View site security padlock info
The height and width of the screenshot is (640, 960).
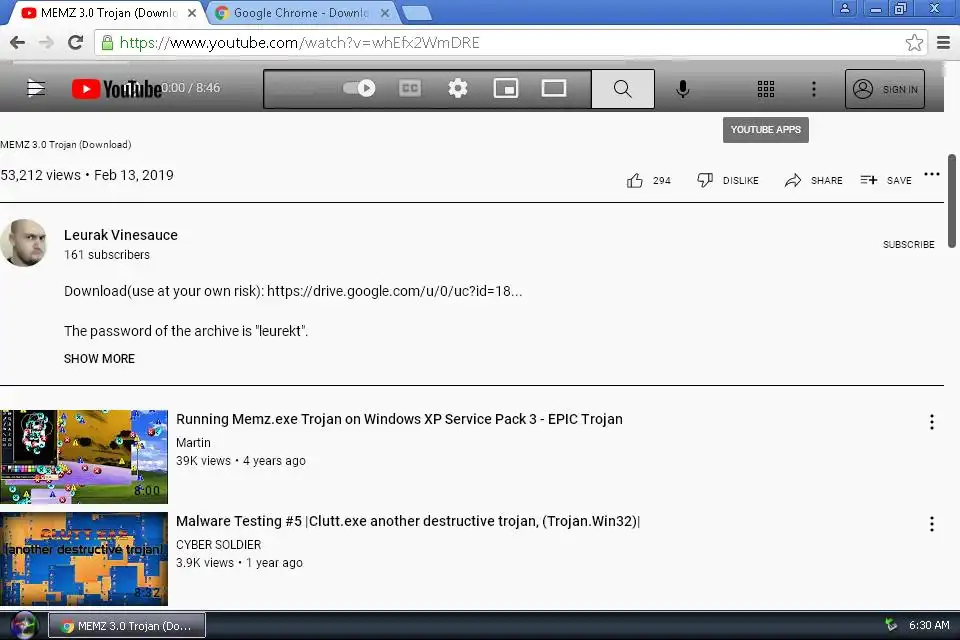click(x=107, y=42)
